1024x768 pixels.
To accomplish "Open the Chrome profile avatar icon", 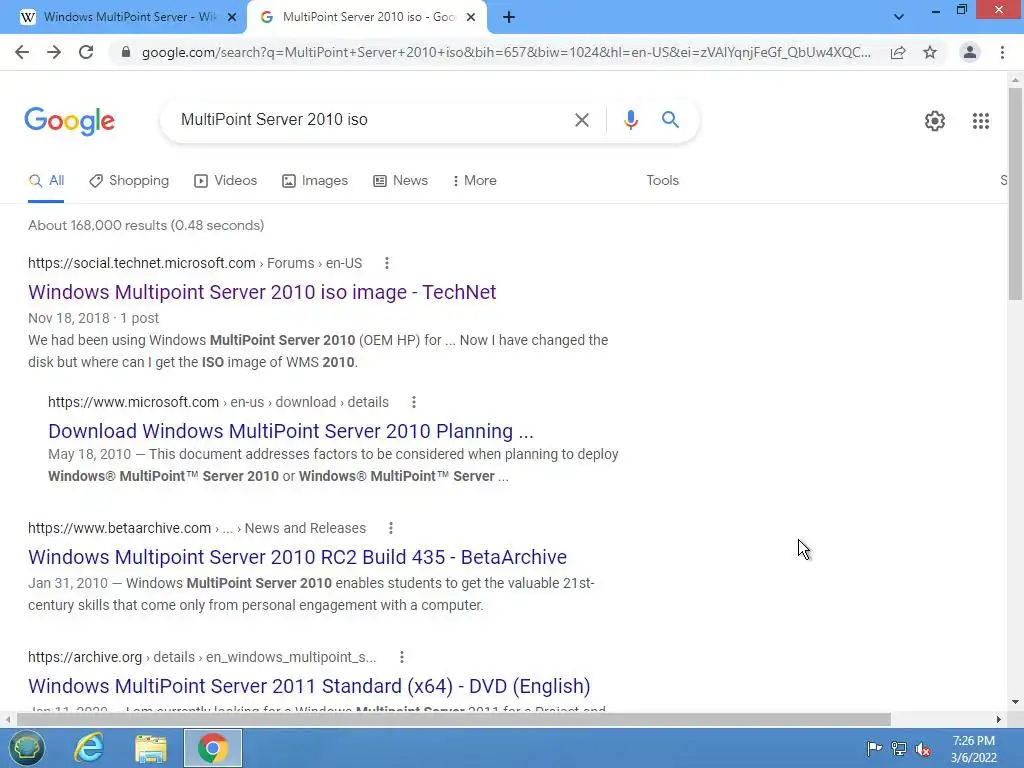I will point(970,52).
